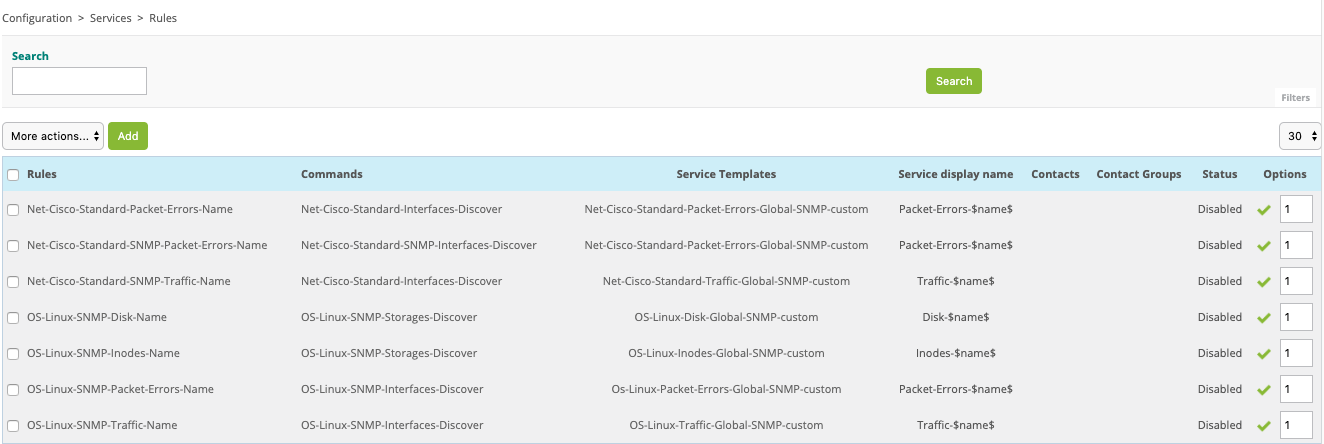1324x444 pixels.
Task: Tick the select-all checkbox in Rules header
Action: pyautogui.click(x=13, y=174)
